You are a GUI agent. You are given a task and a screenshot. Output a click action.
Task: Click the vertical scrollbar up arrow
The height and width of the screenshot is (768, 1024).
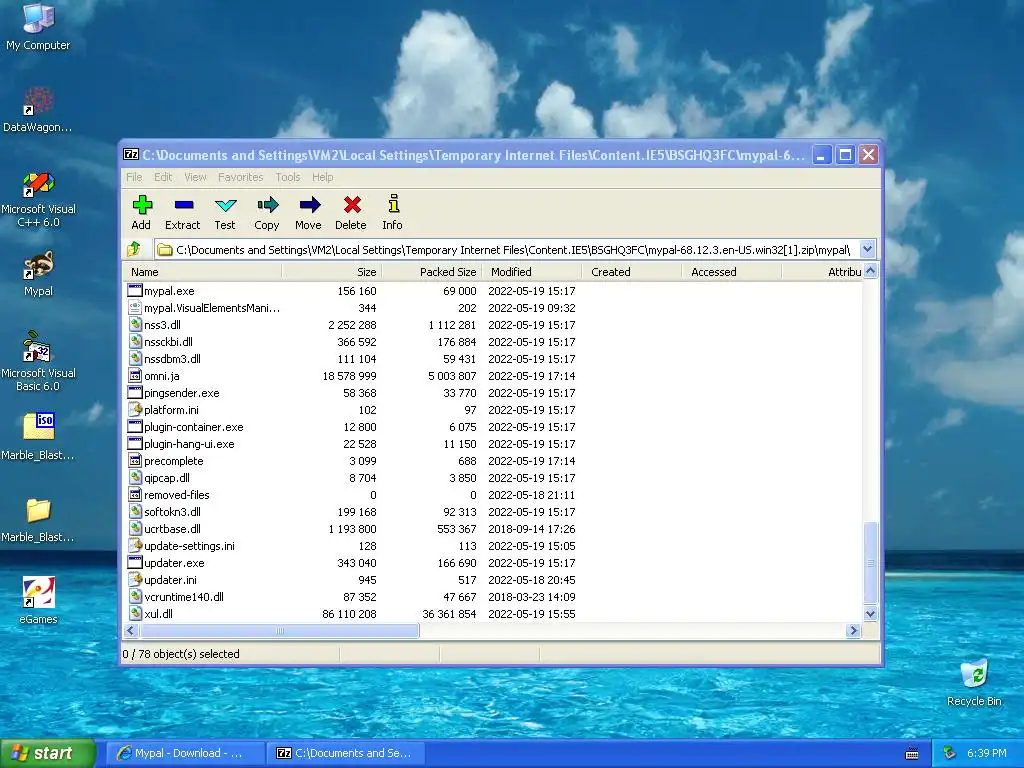tap(871, 272)
